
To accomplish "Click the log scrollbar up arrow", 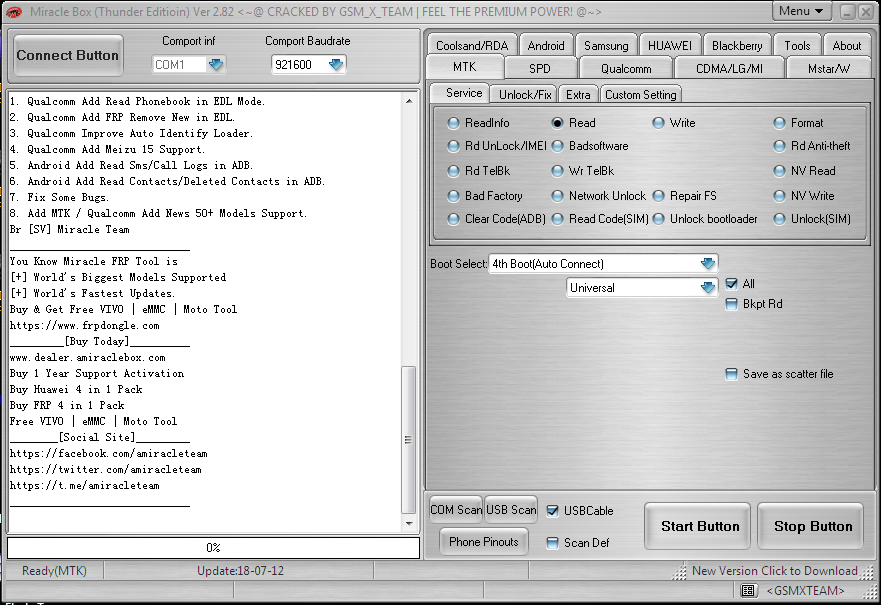I will 409,101.
